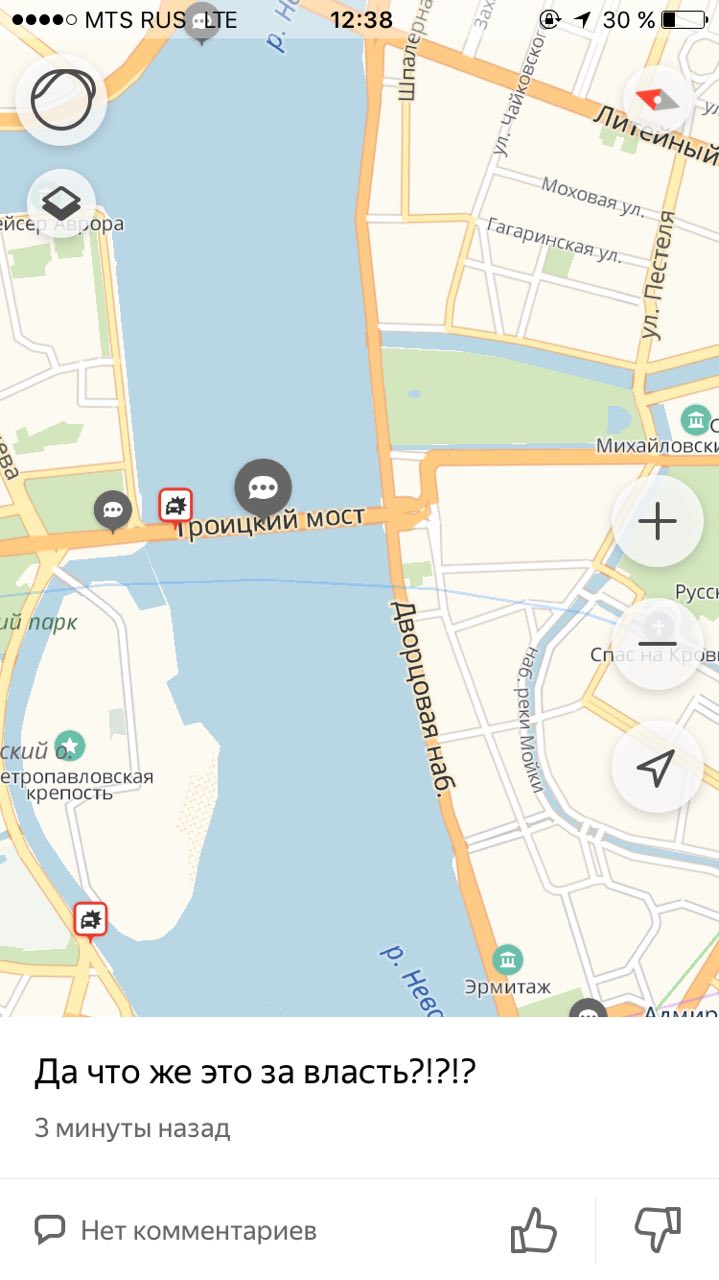Screen dimensions: 719x1280
Task: Open the Эрмитаж museum marker
Action: click(508, 960)
